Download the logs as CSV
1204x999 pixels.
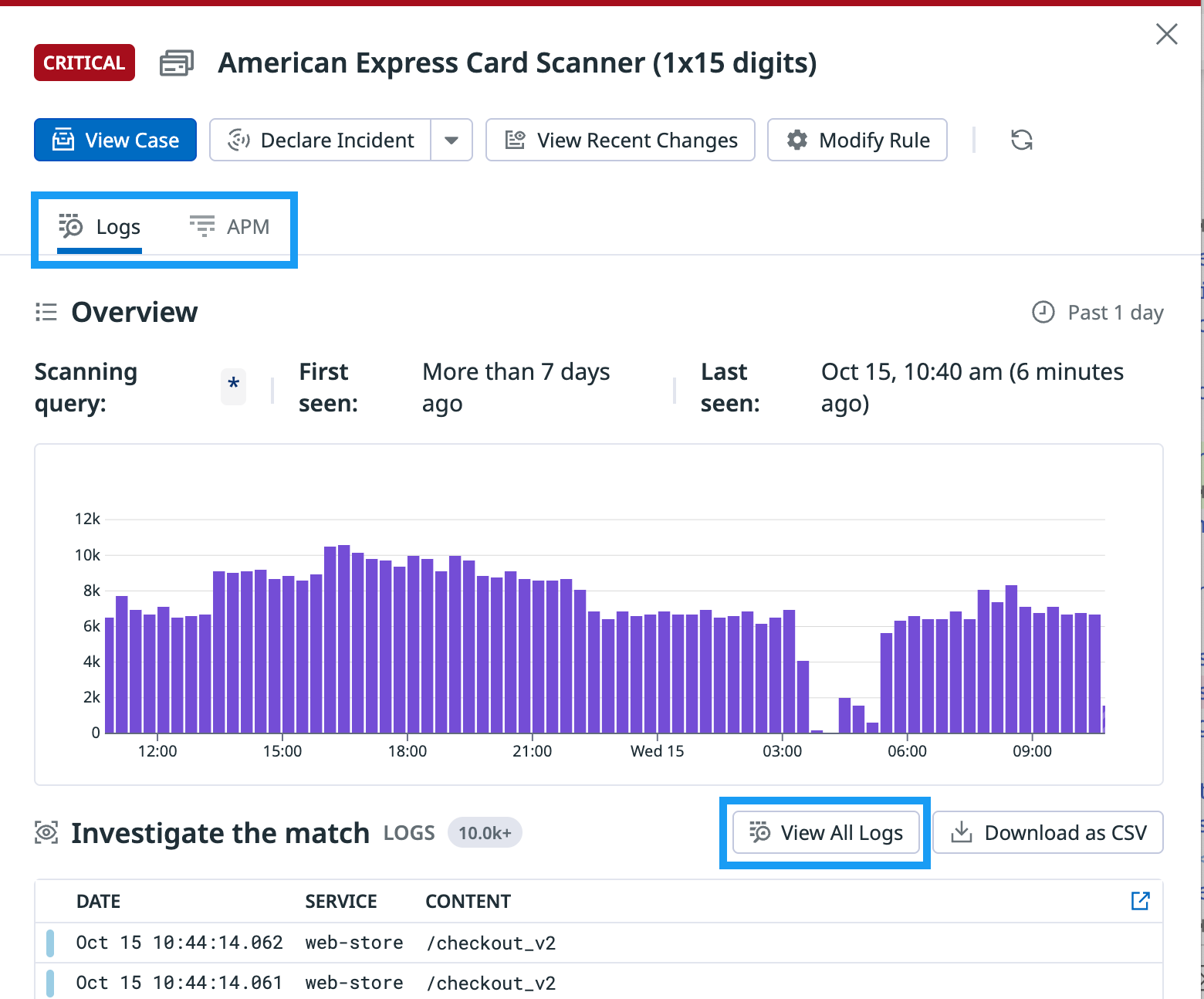(x=1048, y=832)
